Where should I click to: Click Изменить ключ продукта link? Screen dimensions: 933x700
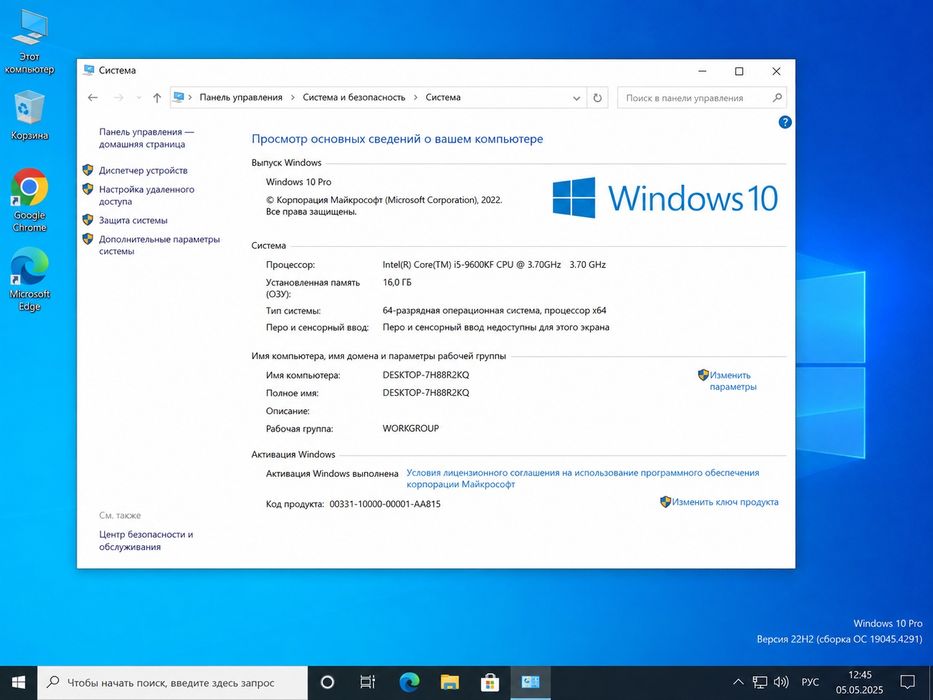[725, 502]
